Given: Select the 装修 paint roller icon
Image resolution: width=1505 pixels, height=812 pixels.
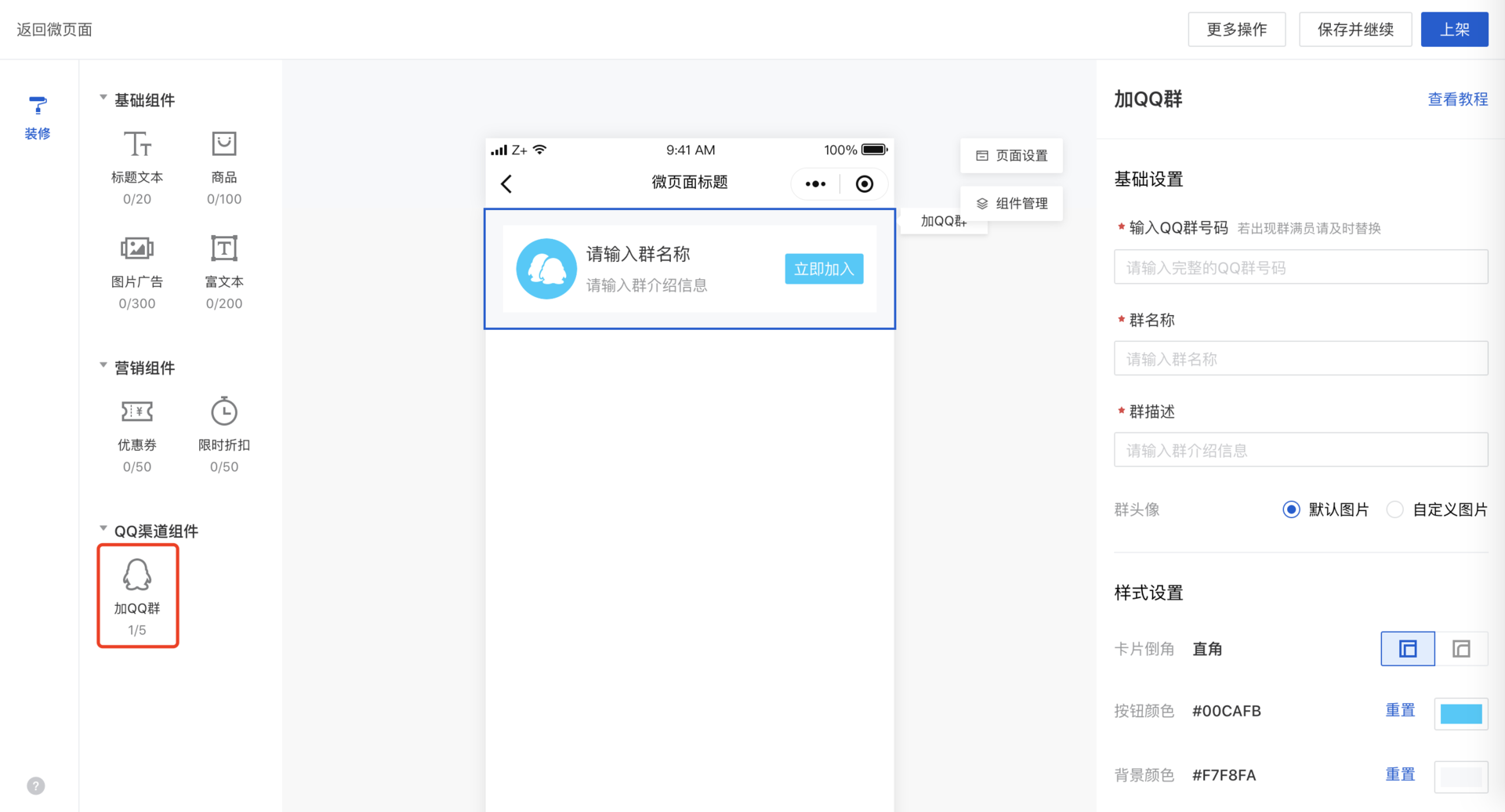Looking at the screenshot, I should tap(38, 105).
